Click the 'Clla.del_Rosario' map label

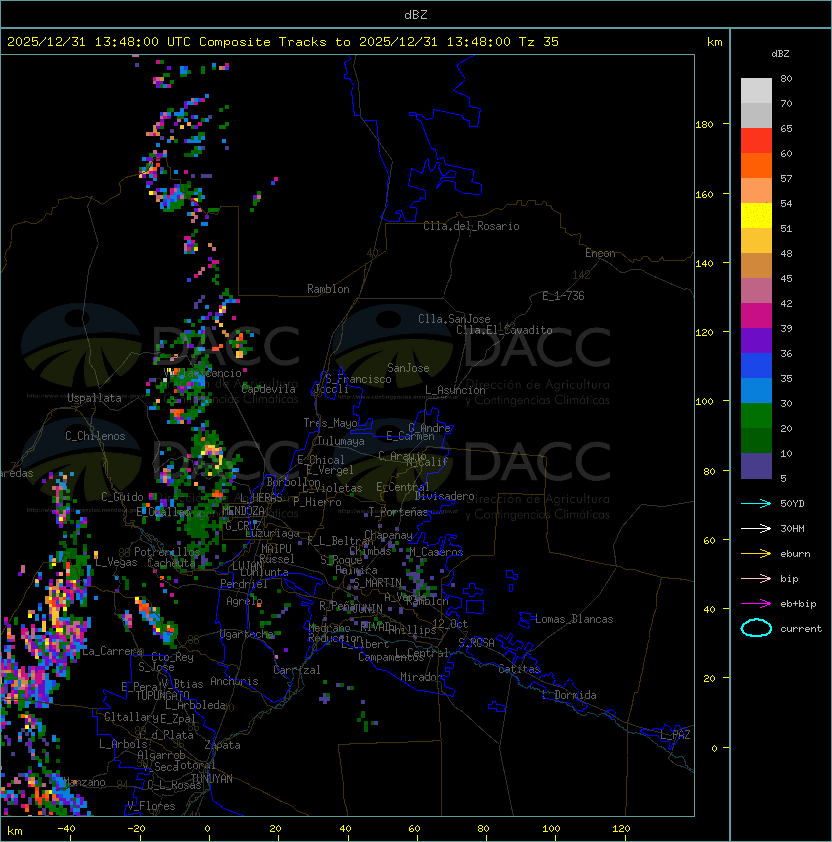point(471,226)
